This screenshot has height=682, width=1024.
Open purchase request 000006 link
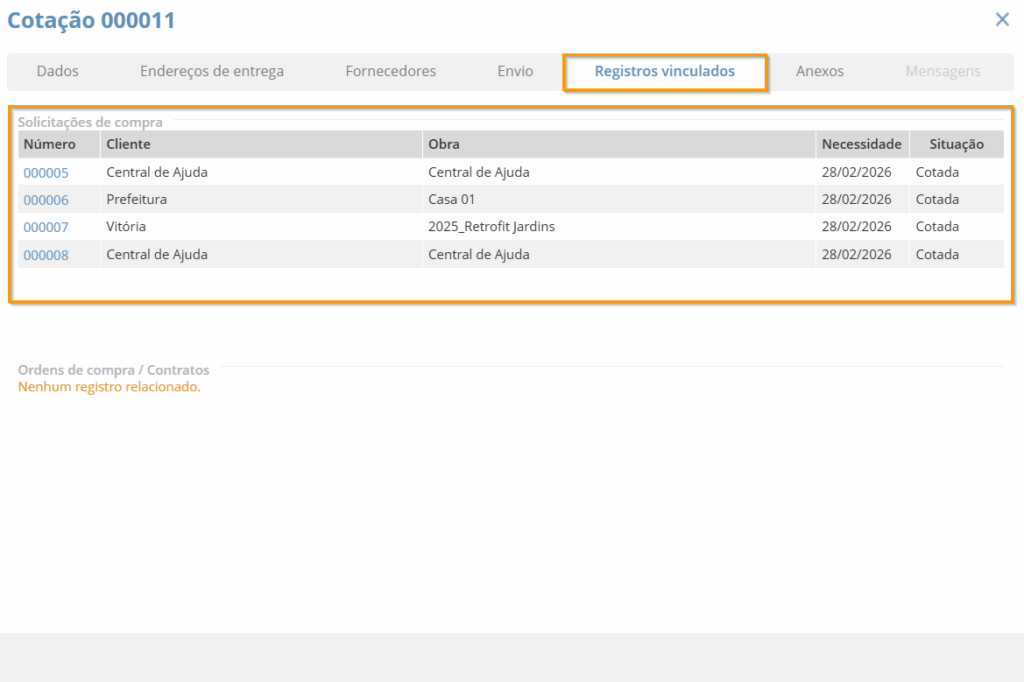coord(46,200)
